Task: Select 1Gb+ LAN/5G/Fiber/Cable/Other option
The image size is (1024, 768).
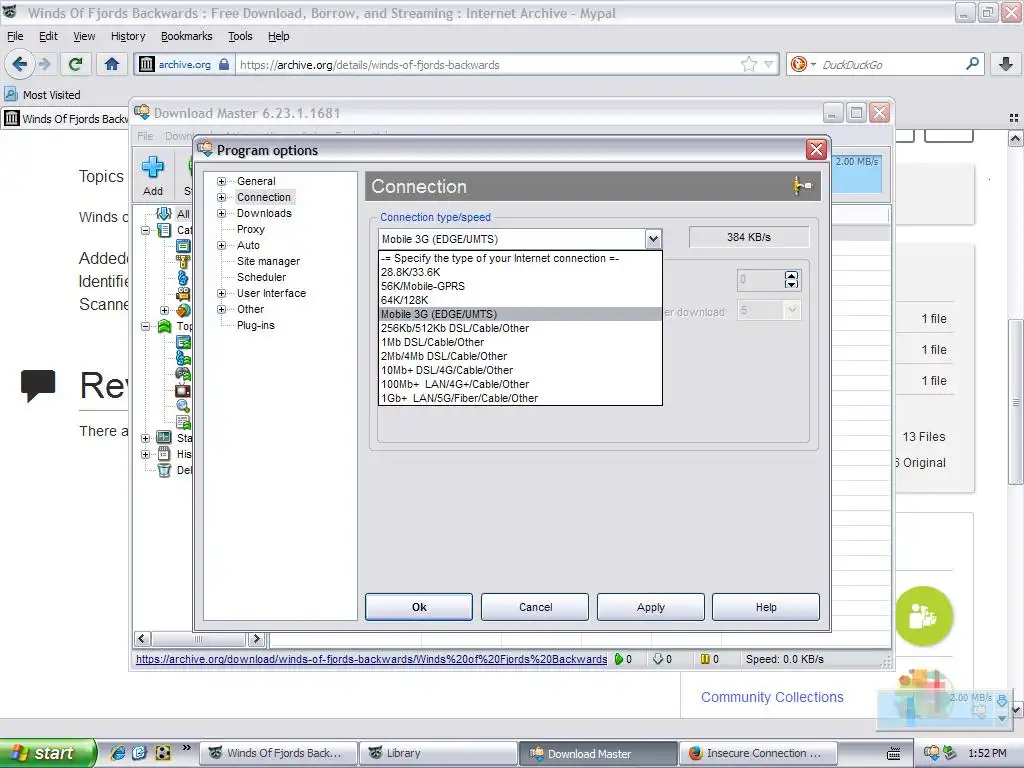Action: [x=520, y=398]
